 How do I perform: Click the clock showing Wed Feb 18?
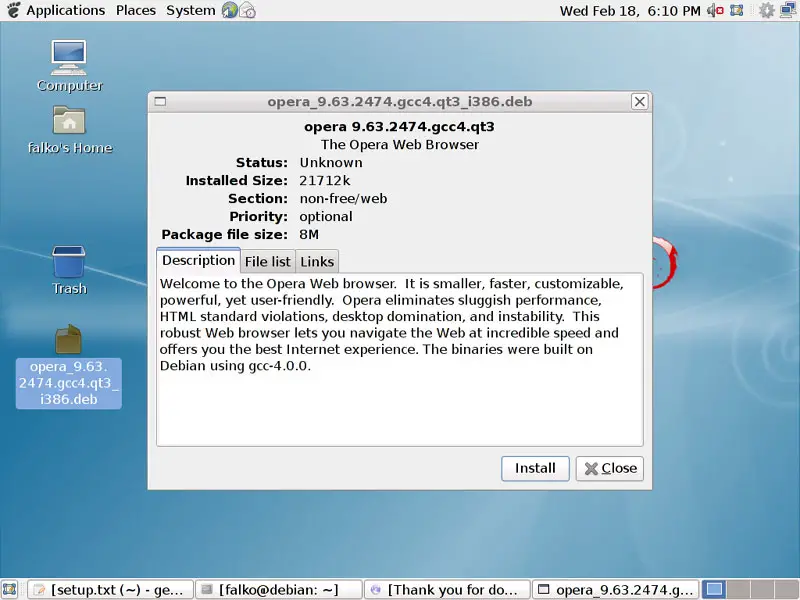(x=630, y=11)
